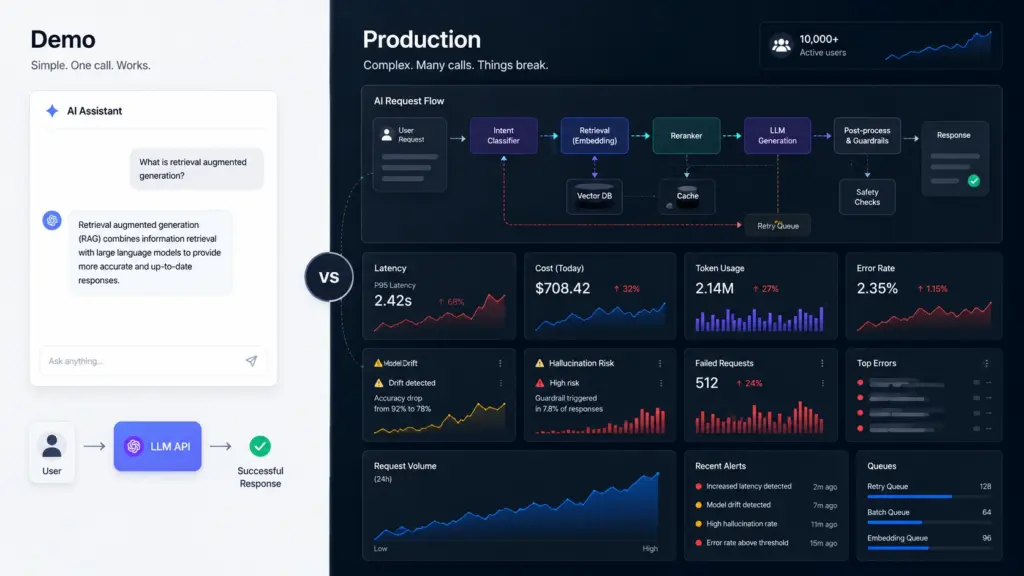Click the Active users trend sparkline

(x=938, y=46)
